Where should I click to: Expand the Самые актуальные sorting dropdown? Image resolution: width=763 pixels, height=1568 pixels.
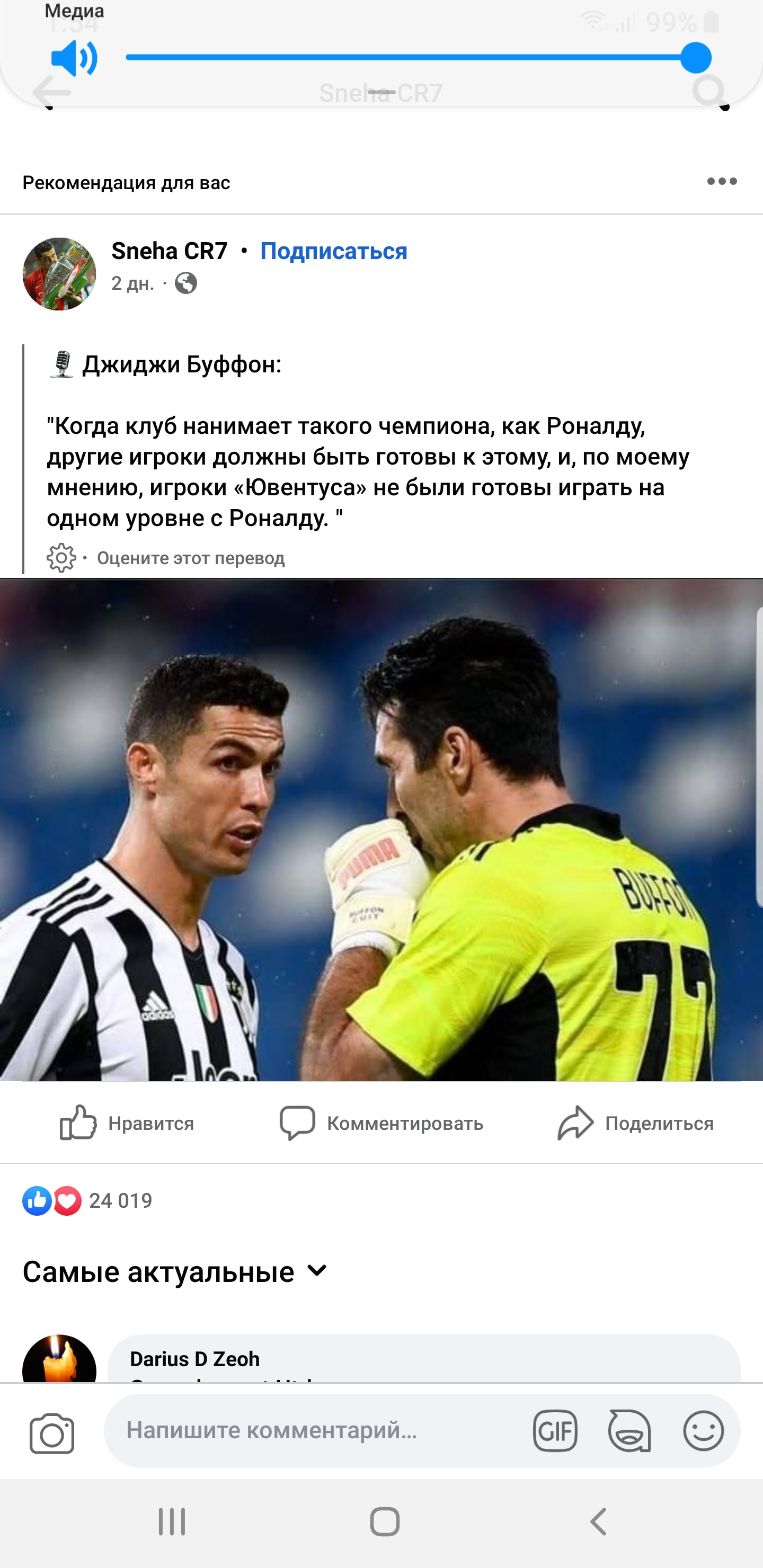[x=175, y=1271]
